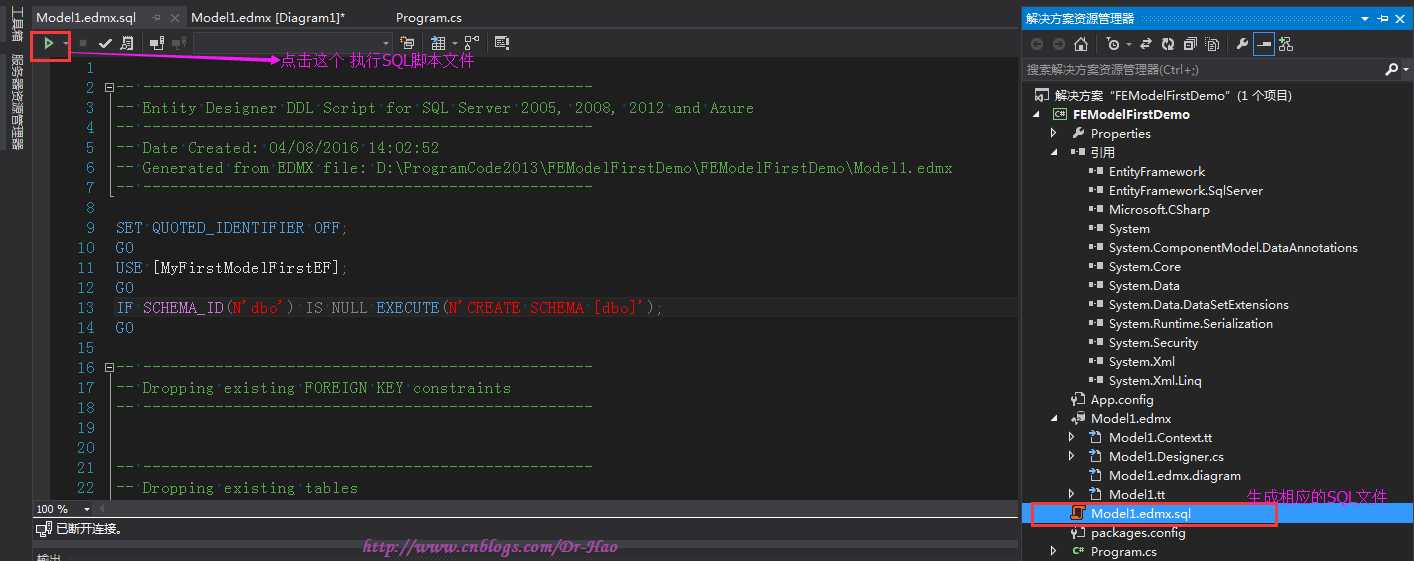Click the Collapse All icon in Solution Explorer
The image size is (1414, 561).
[x=1190, y=44]
